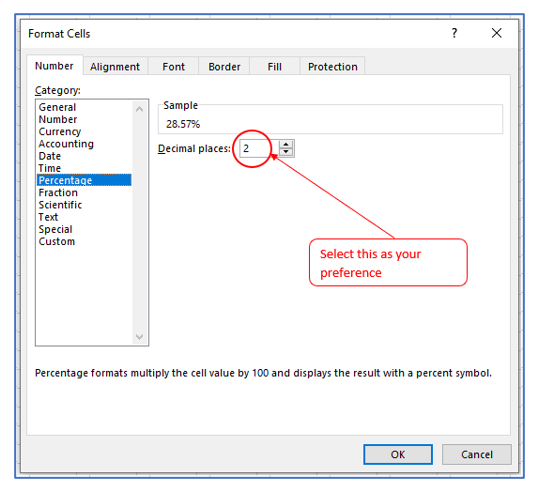Click the Sample value 28.57%

pyautogui.click(x=183, y=124)
